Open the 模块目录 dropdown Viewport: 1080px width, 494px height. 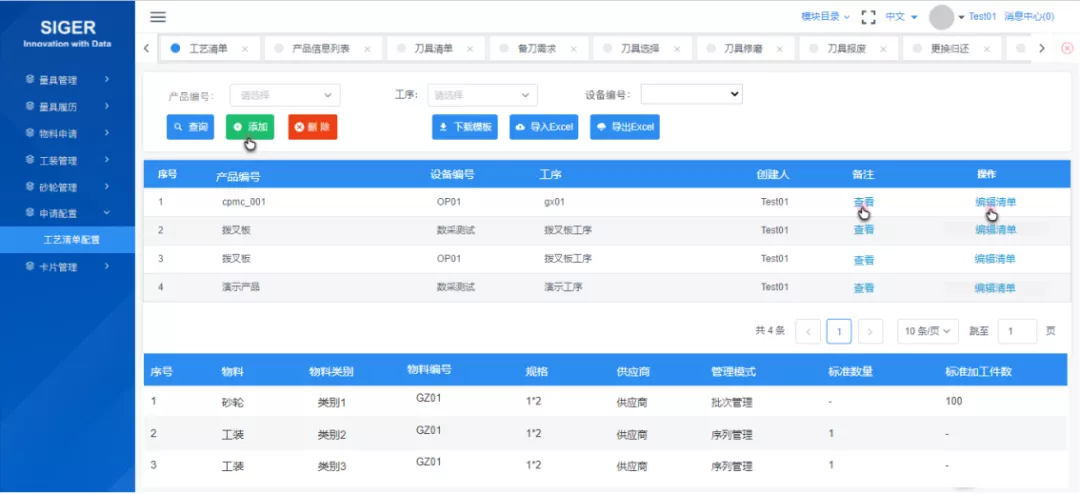tap(825, 17)
